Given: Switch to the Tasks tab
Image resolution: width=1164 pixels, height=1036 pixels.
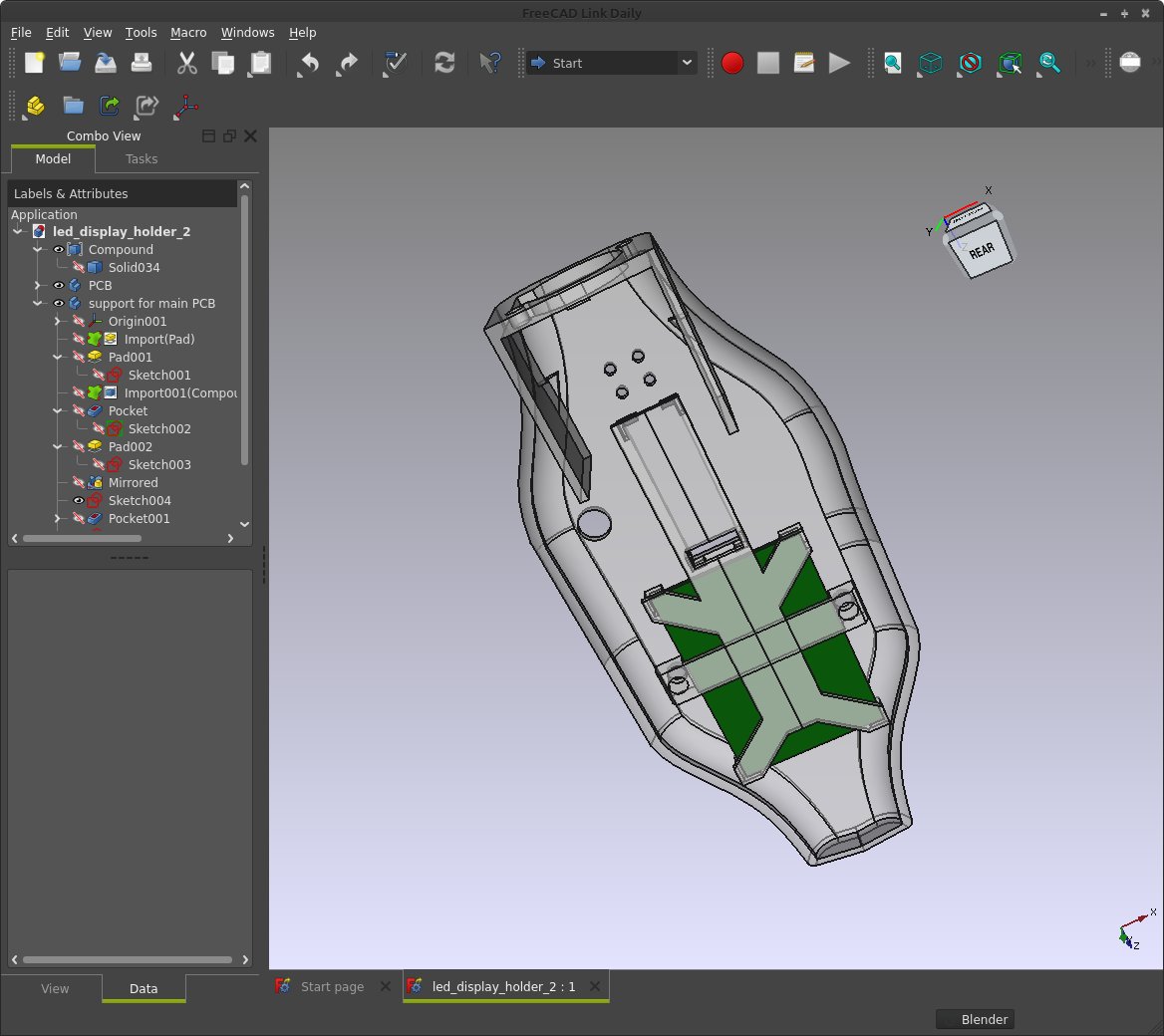Looking at the screenshot, I should click(142, 158).
